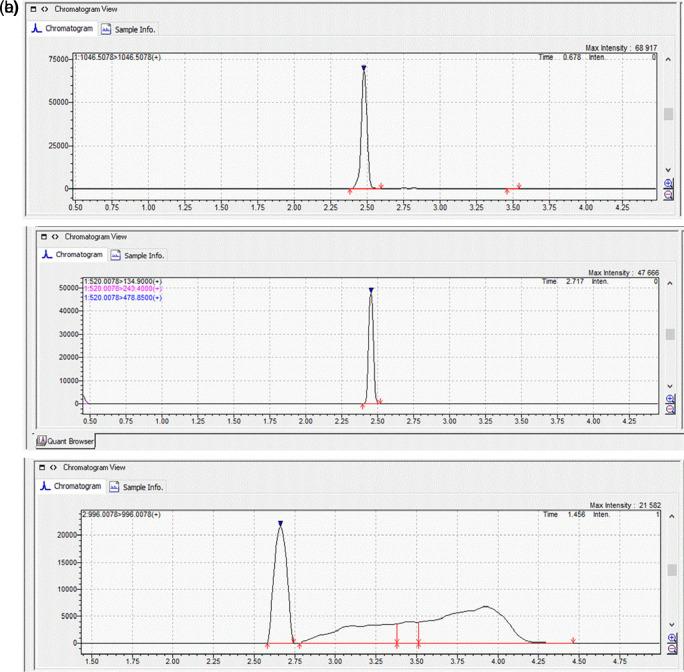Zoom in on the bottom chromatogram
684x672 pixels.
[671, 638]
